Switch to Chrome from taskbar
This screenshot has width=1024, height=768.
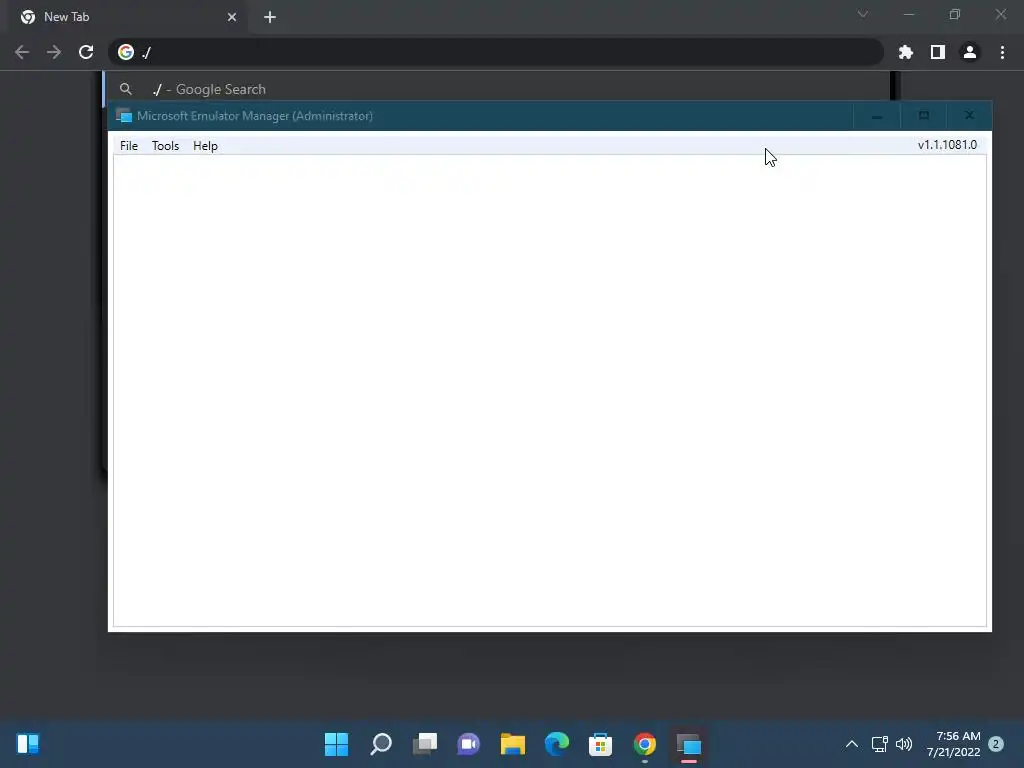coord(645,744)
